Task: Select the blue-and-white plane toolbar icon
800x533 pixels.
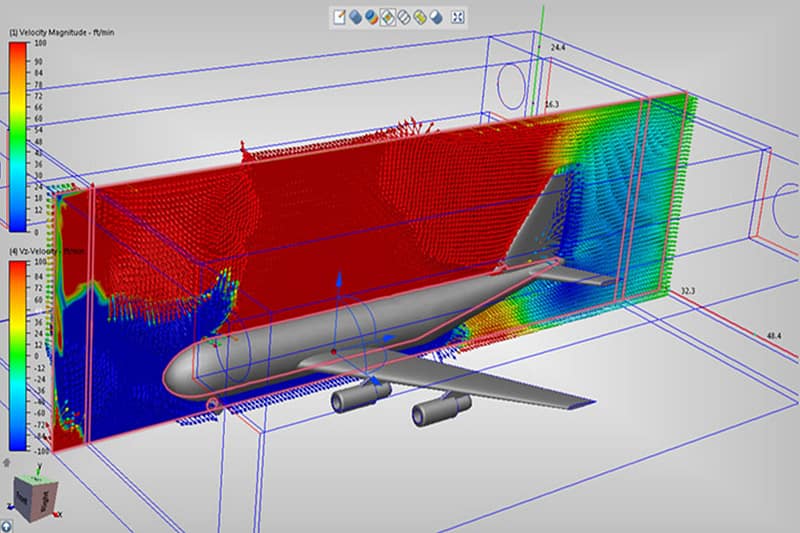Action: coord(436,17)
